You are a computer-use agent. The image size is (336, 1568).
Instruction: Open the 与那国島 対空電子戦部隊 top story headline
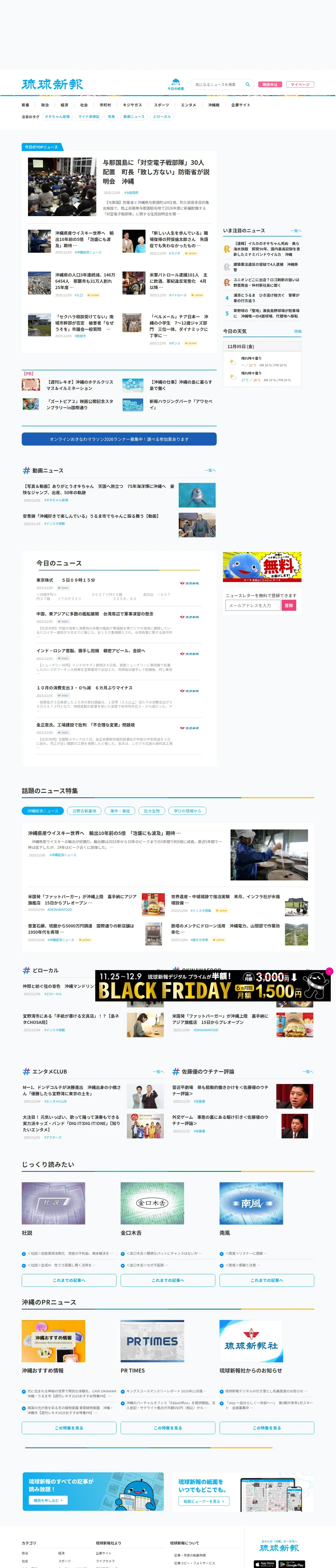pos(156,172)
